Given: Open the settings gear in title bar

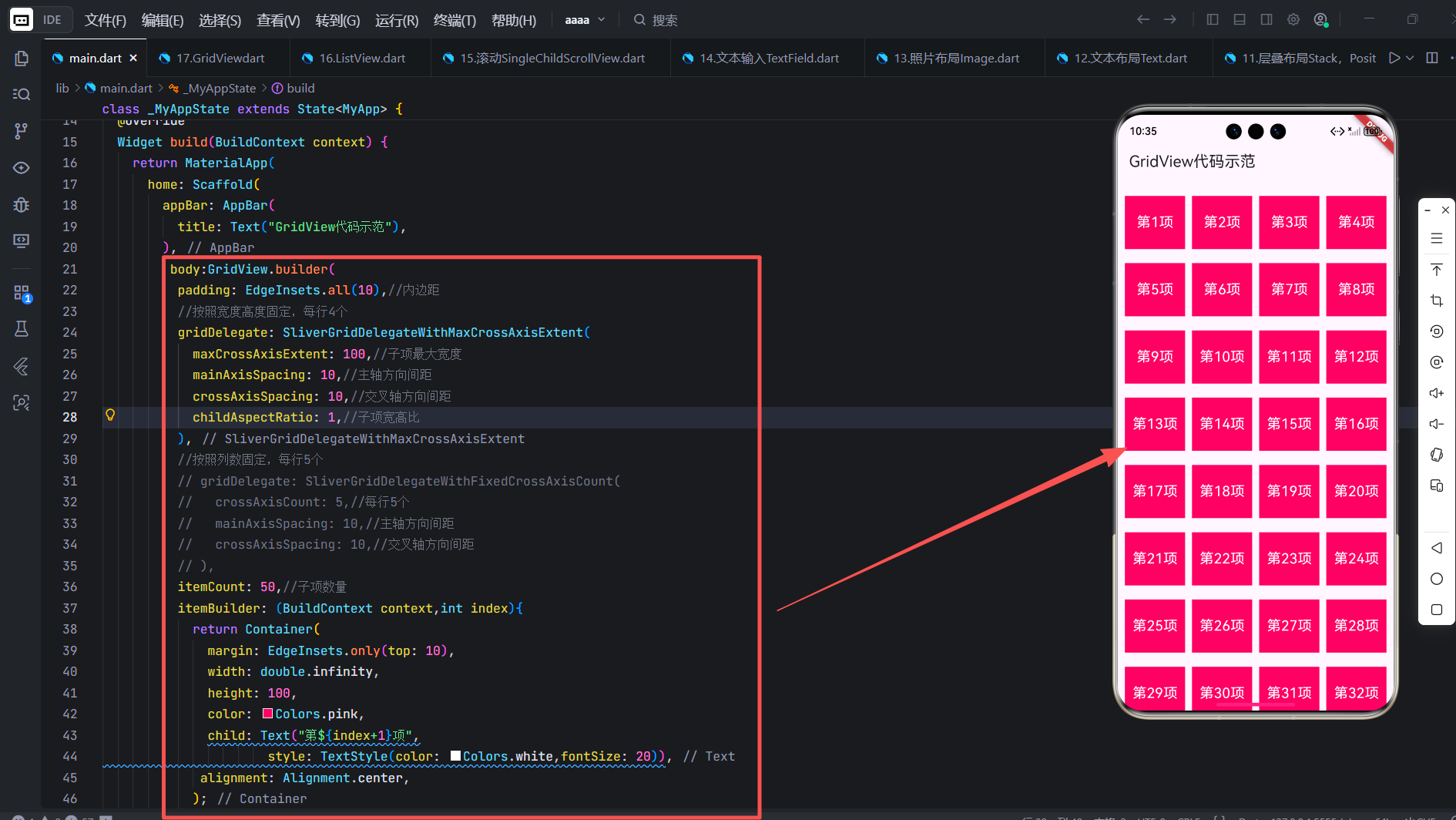Looking at the screenshot, I should [1293, 19].
